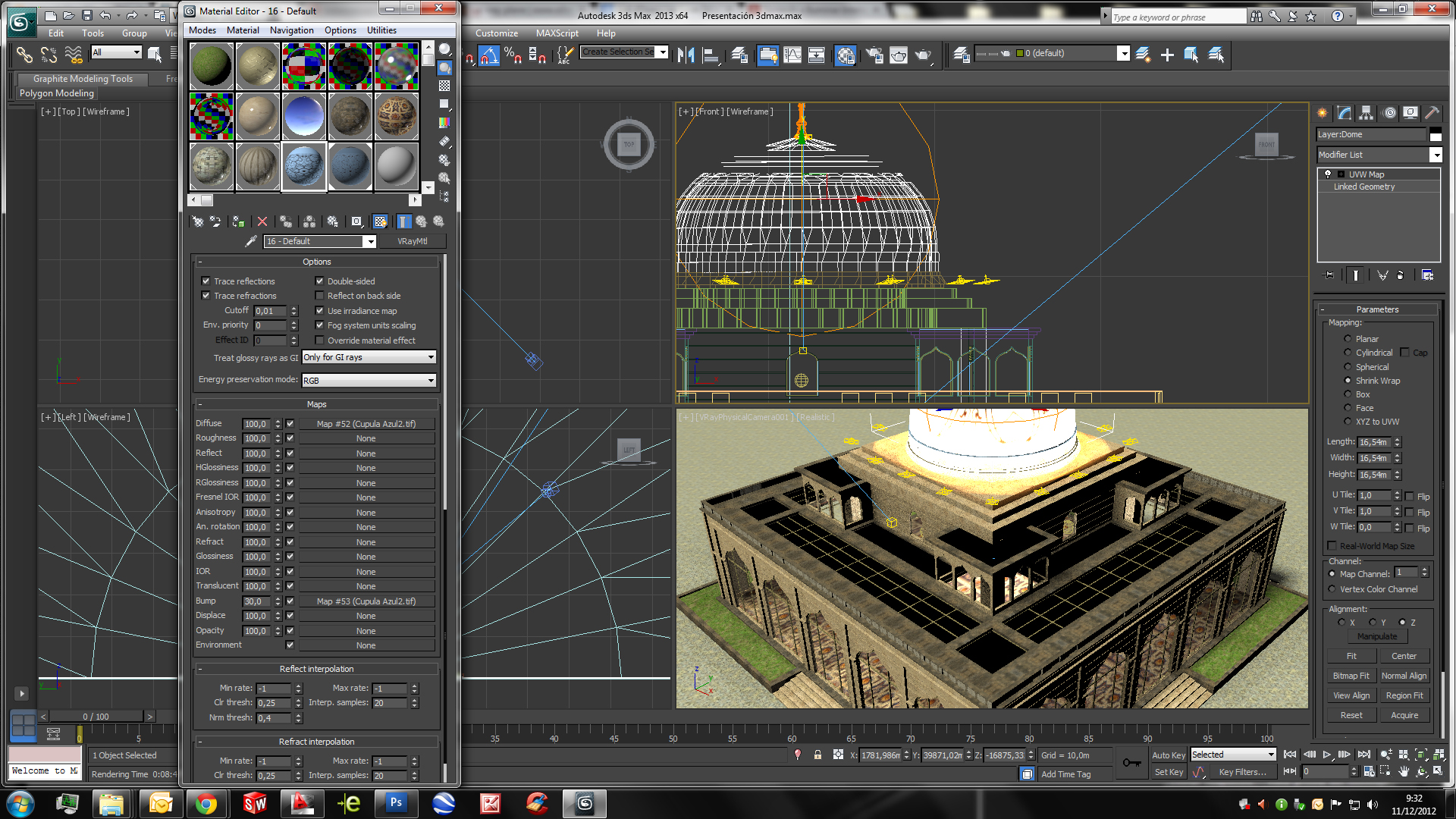Open the Utilities hammer panel tab
This screenshot has height=819, width=1456.
[x=1432, y=113]
